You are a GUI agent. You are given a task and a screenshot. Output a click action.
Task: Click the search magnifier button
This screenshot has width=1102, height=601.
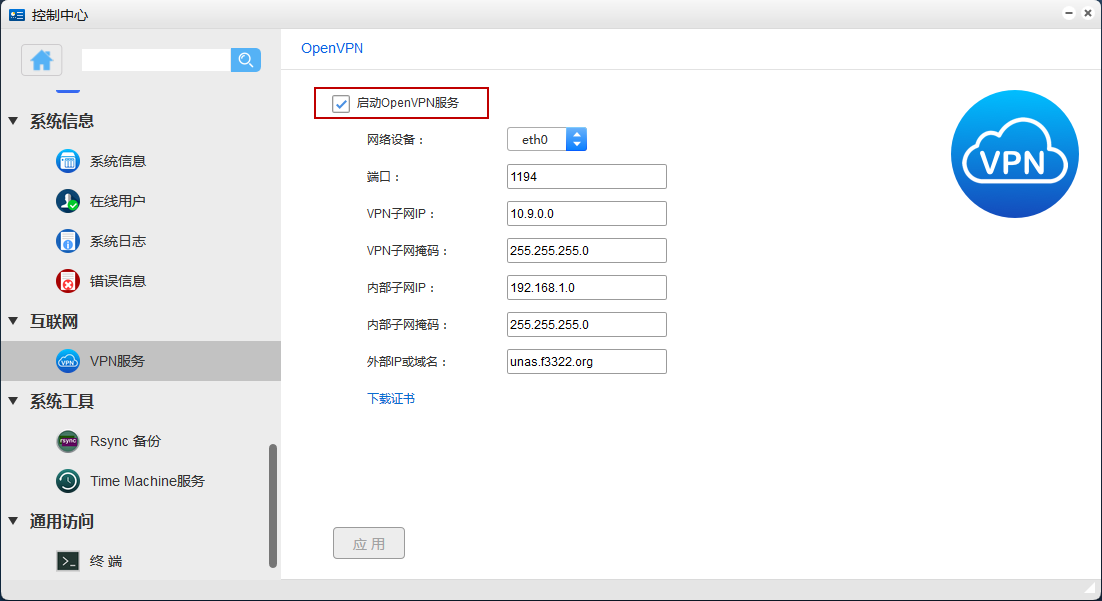[245, 60]
